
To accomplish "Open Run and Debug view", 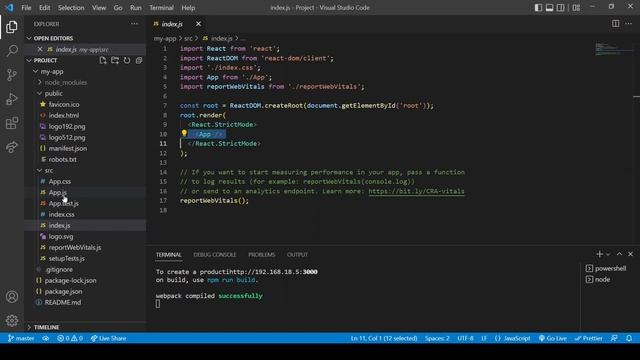I will (x=12, y=99).
